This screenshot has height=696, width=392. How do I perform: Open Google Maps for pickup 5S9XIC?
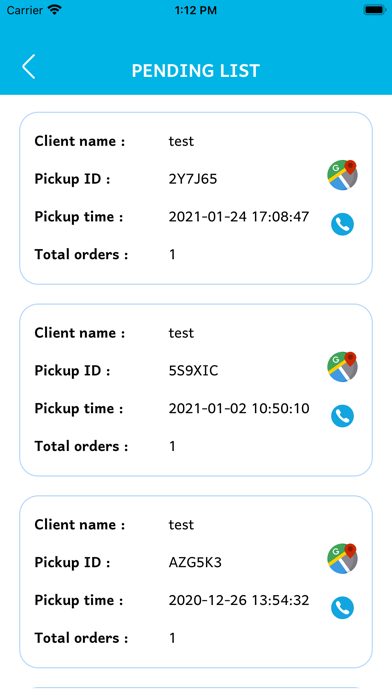click(342, 367)
